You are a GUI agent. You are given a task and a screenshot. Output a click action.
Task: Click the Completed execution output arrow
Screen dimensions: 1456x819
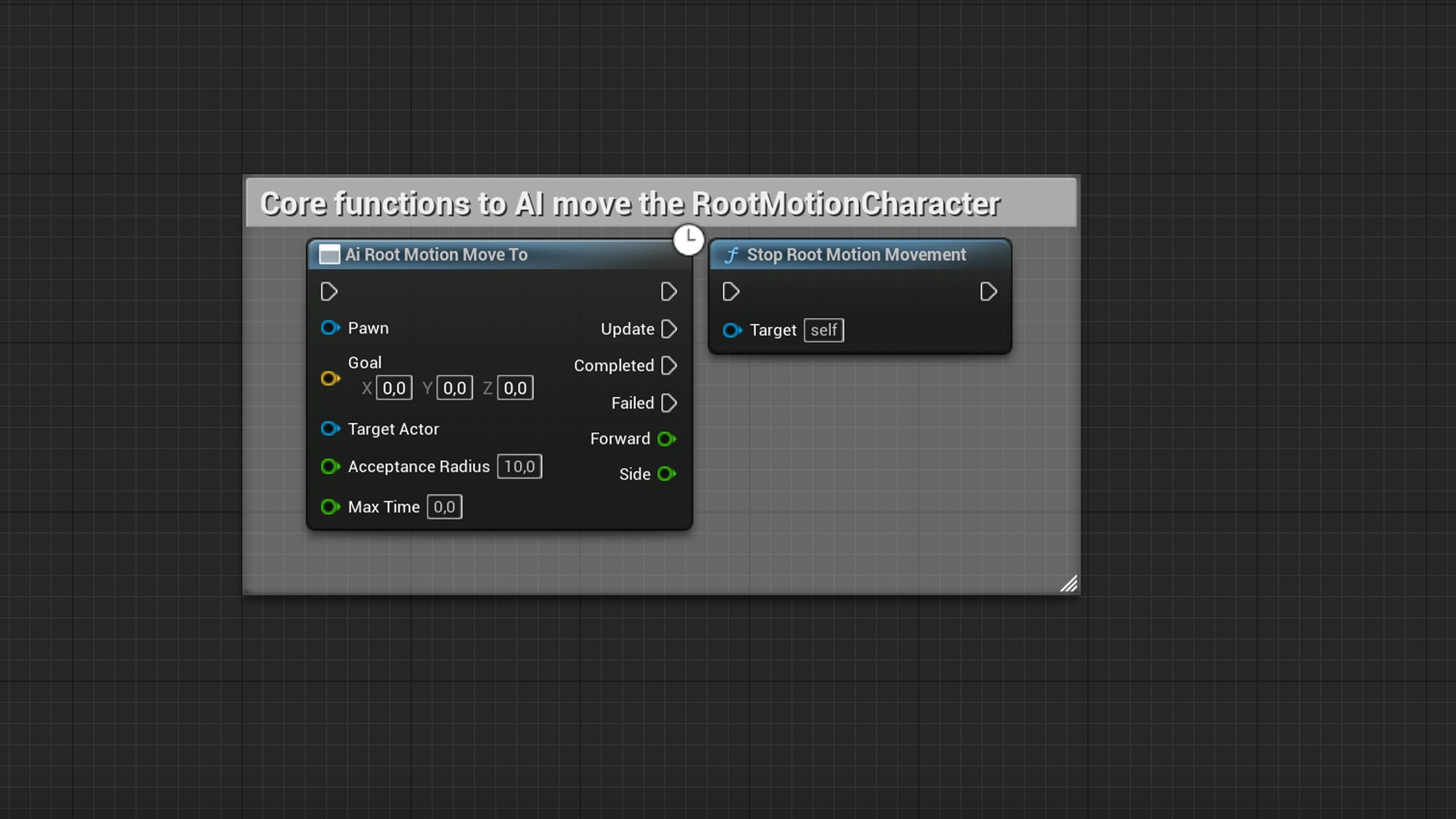pyautogui.click(x=669, y=366)
